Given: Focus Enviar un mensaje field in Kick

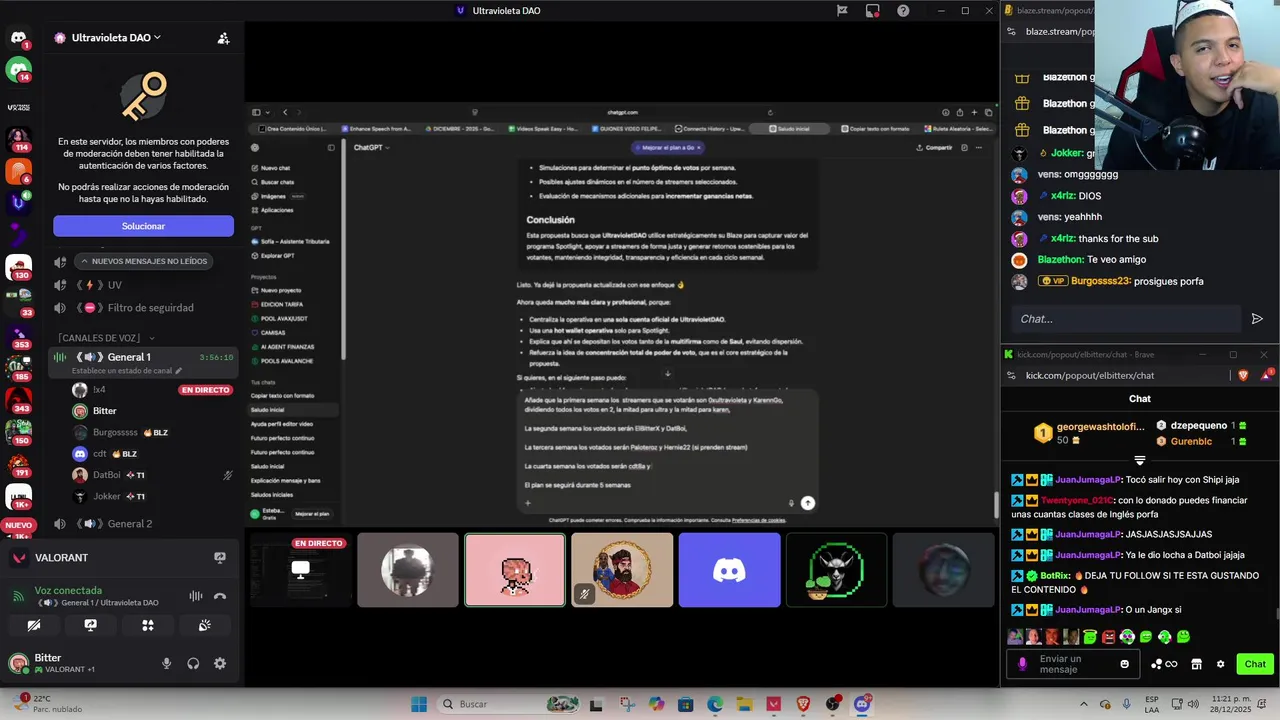Looking at the screenshot, I should point(1074,664).
